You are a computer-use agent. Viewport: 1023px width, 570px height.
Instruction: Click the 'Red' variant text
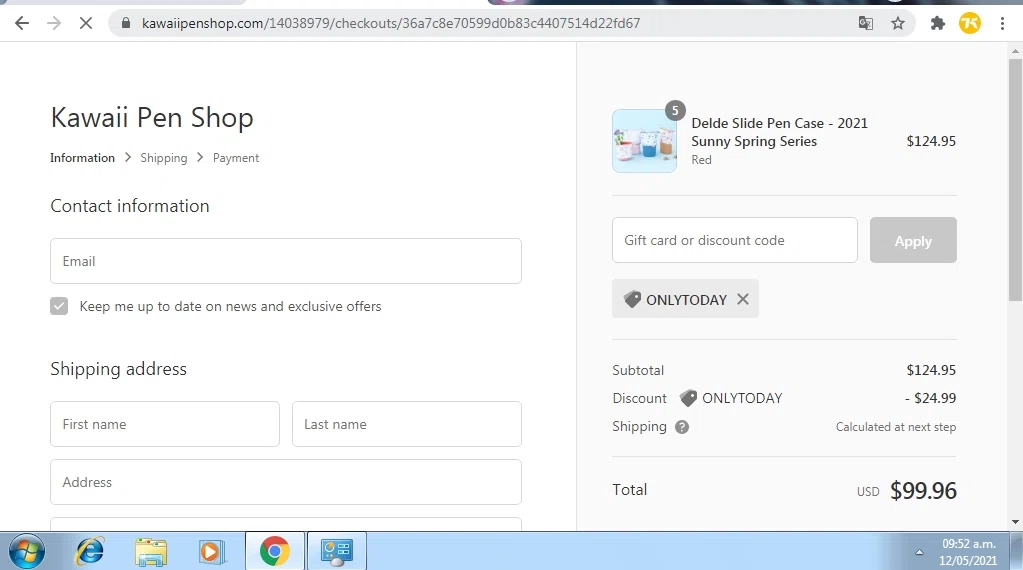click(701, 160)
